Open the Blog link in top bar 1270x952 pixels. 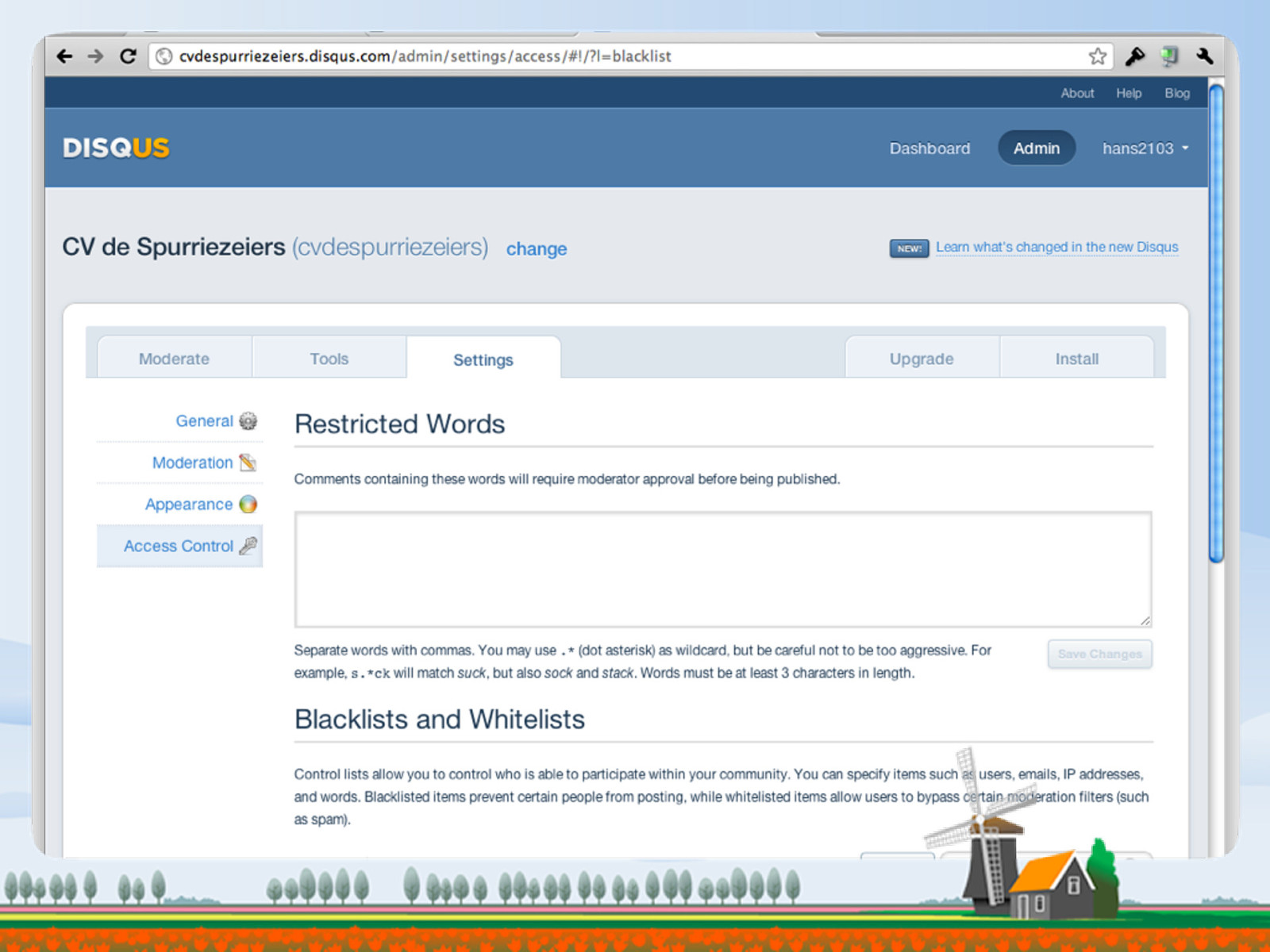point(1177,93)
